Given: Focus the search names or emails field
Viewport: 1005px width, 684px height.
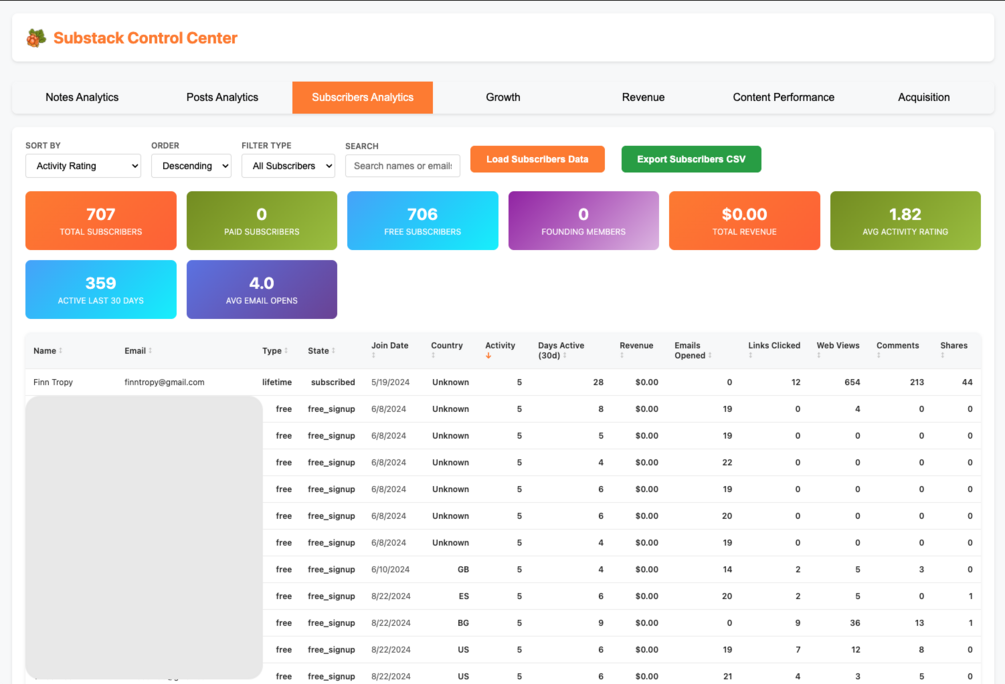Looking at the screenshot, I should pos(403,166).
